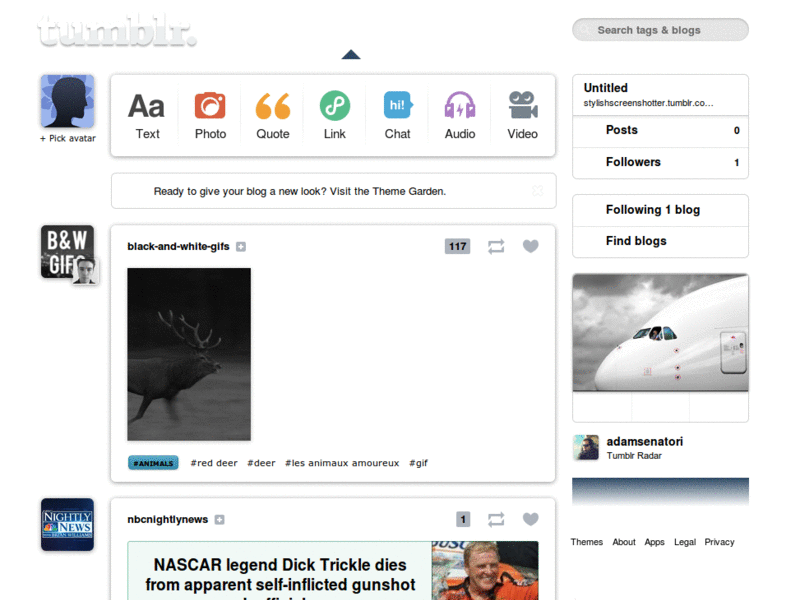The width and height of the screenshot is (800, 600).
Task: Click the Search tags & blogs field
Action: pyautogui.click(x=660, y=30)
